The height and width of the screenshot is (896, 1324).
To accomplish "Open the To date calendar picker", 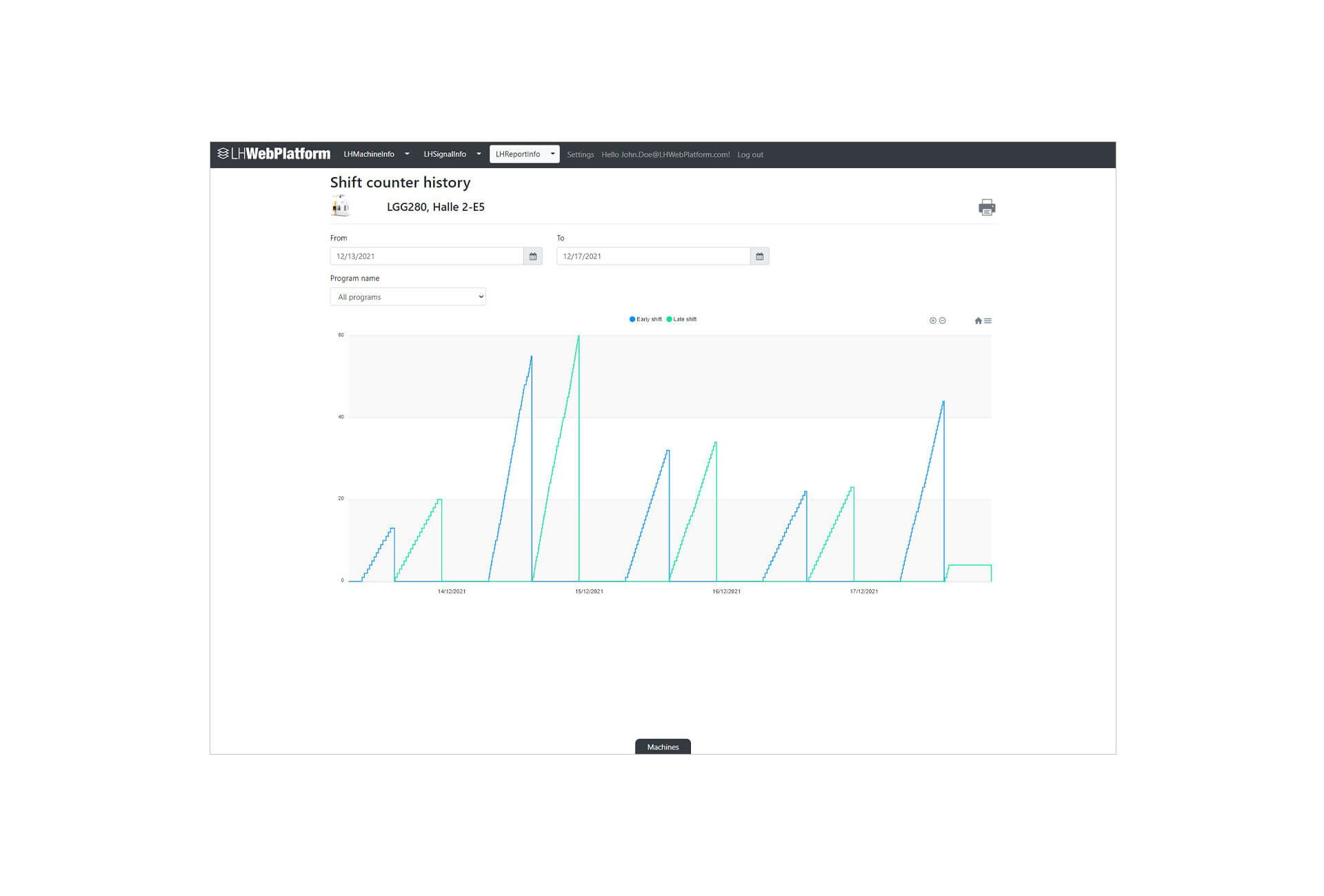I will click(x=759, y=256).
